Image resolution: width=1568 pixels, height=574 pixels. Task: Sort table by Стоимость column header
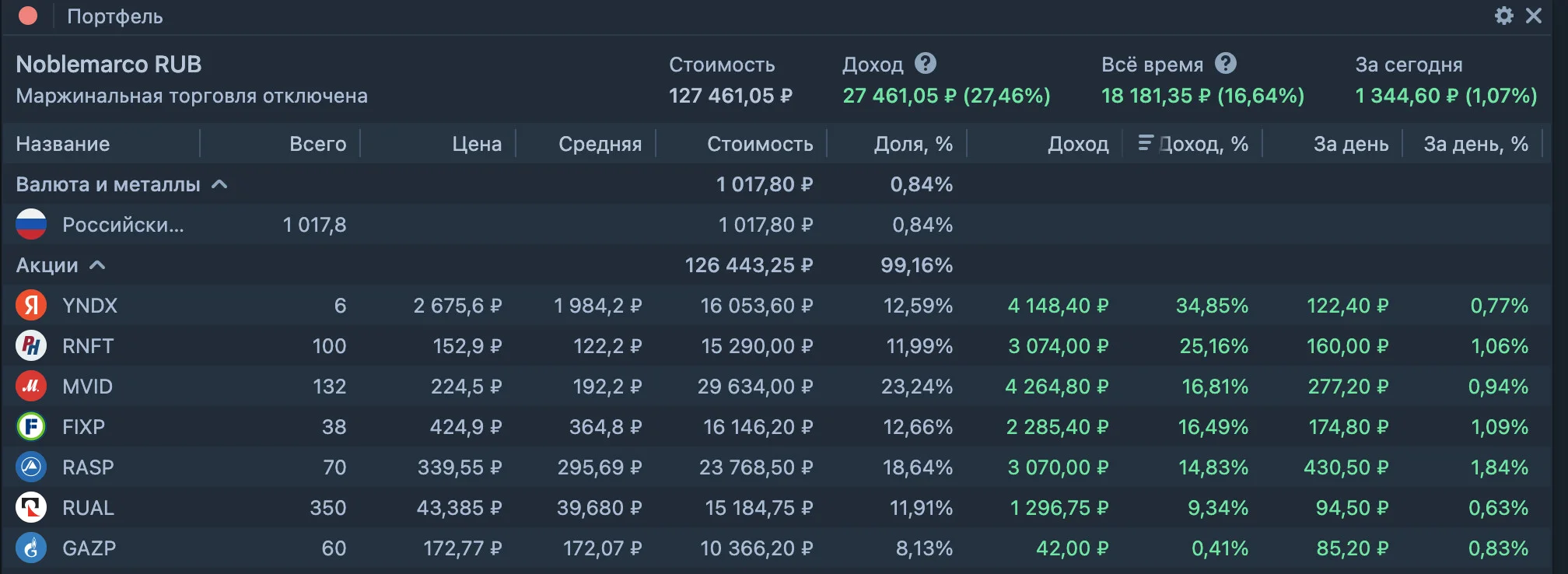[760, 144]
